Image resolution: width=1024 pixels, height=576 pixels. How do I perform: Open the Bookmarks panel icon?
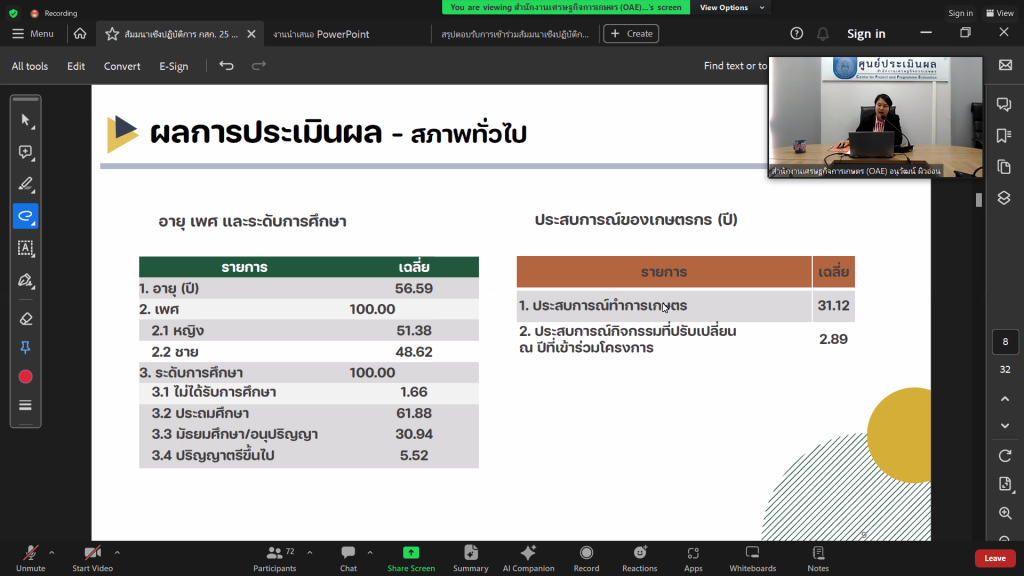pos(1004,135)
